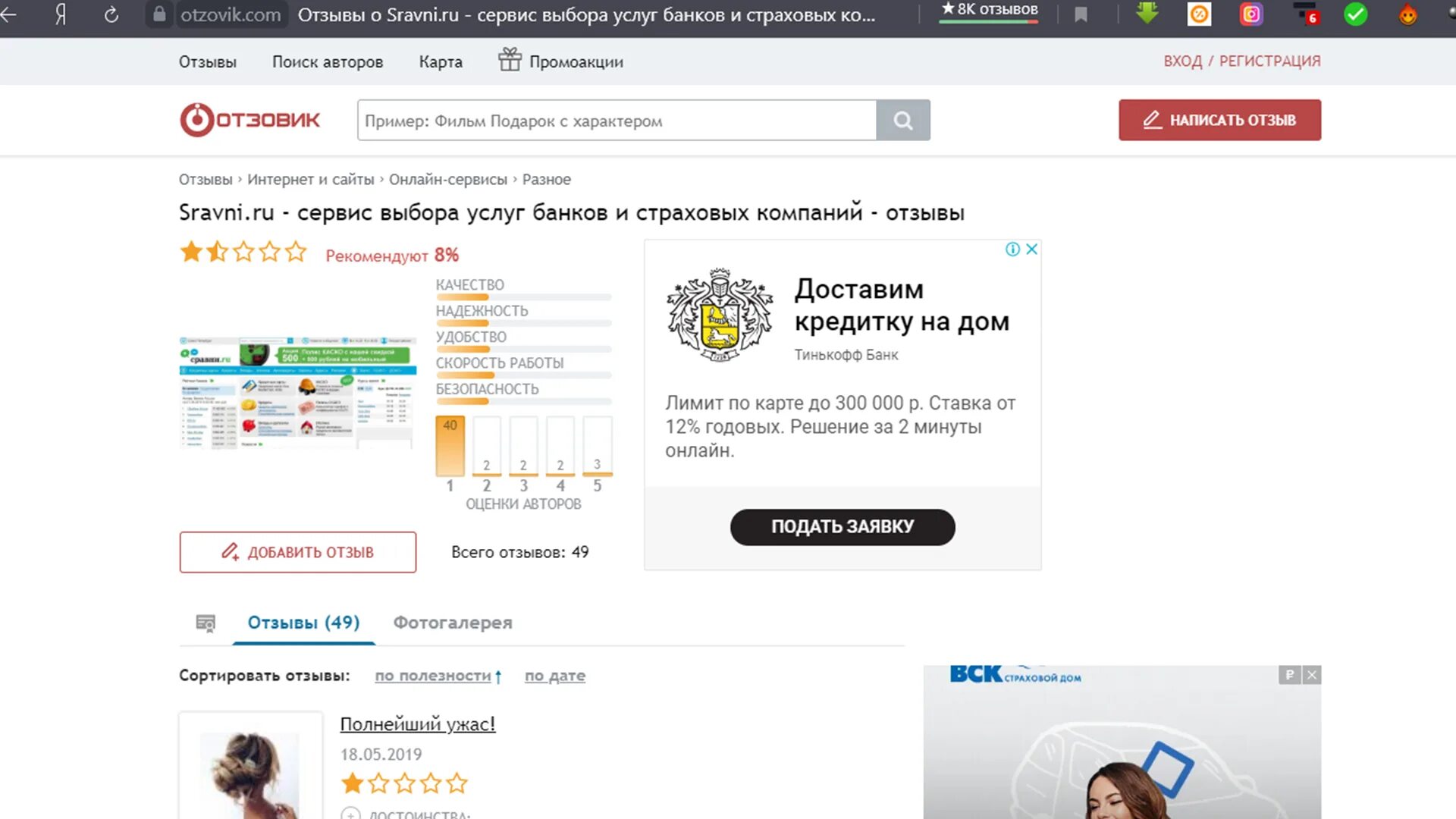The width and height of the screenshot is (1456, 819).
Task: Click the ad info icon on Tinkoff ad
Action: (x=1012, y=249)
